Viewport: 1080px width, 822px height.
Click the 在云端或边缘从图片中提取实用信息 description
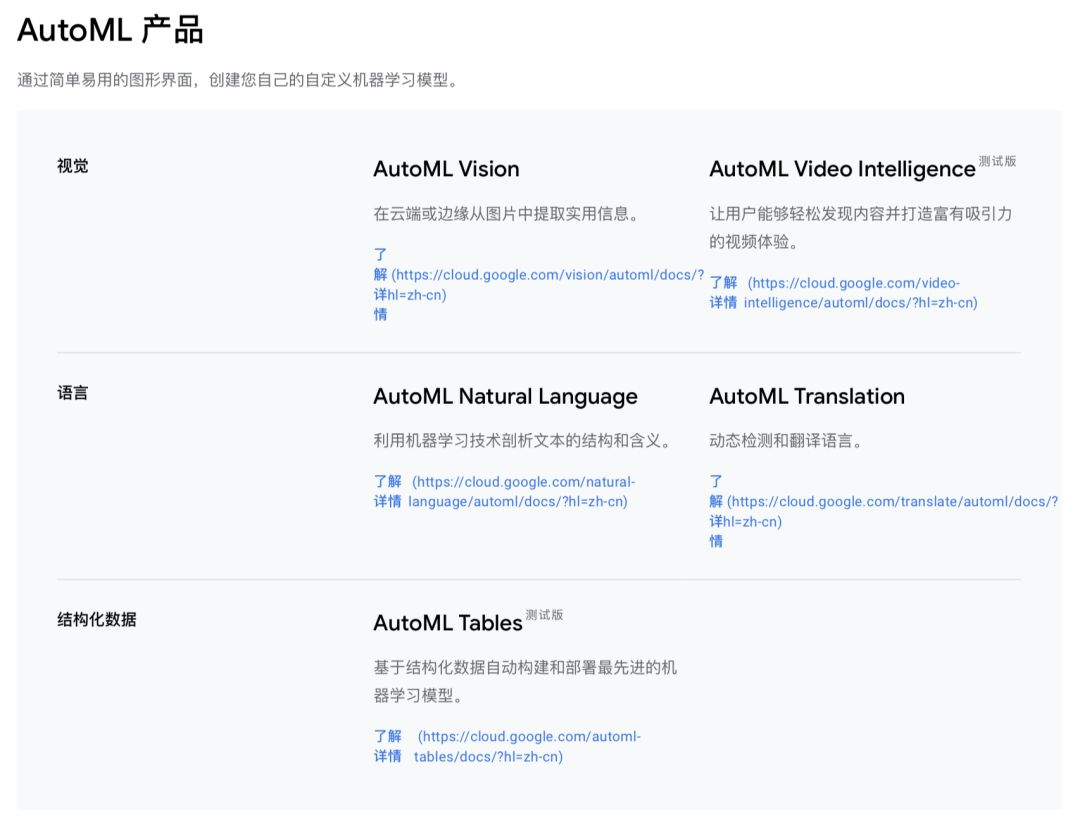506,214
